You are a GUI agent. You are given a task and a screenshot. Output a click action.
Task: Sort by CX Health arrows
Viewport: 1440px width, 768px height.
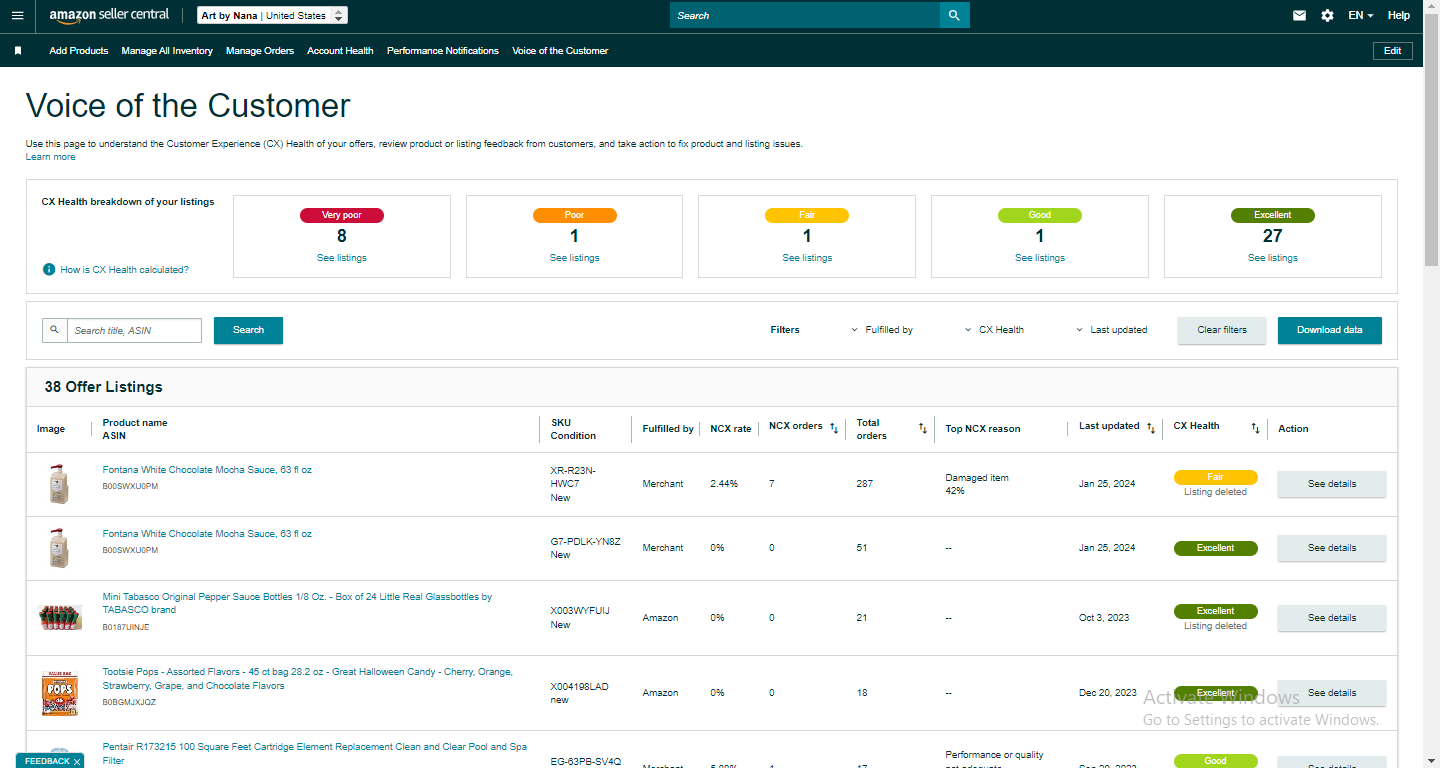[x=1255, y=428]
